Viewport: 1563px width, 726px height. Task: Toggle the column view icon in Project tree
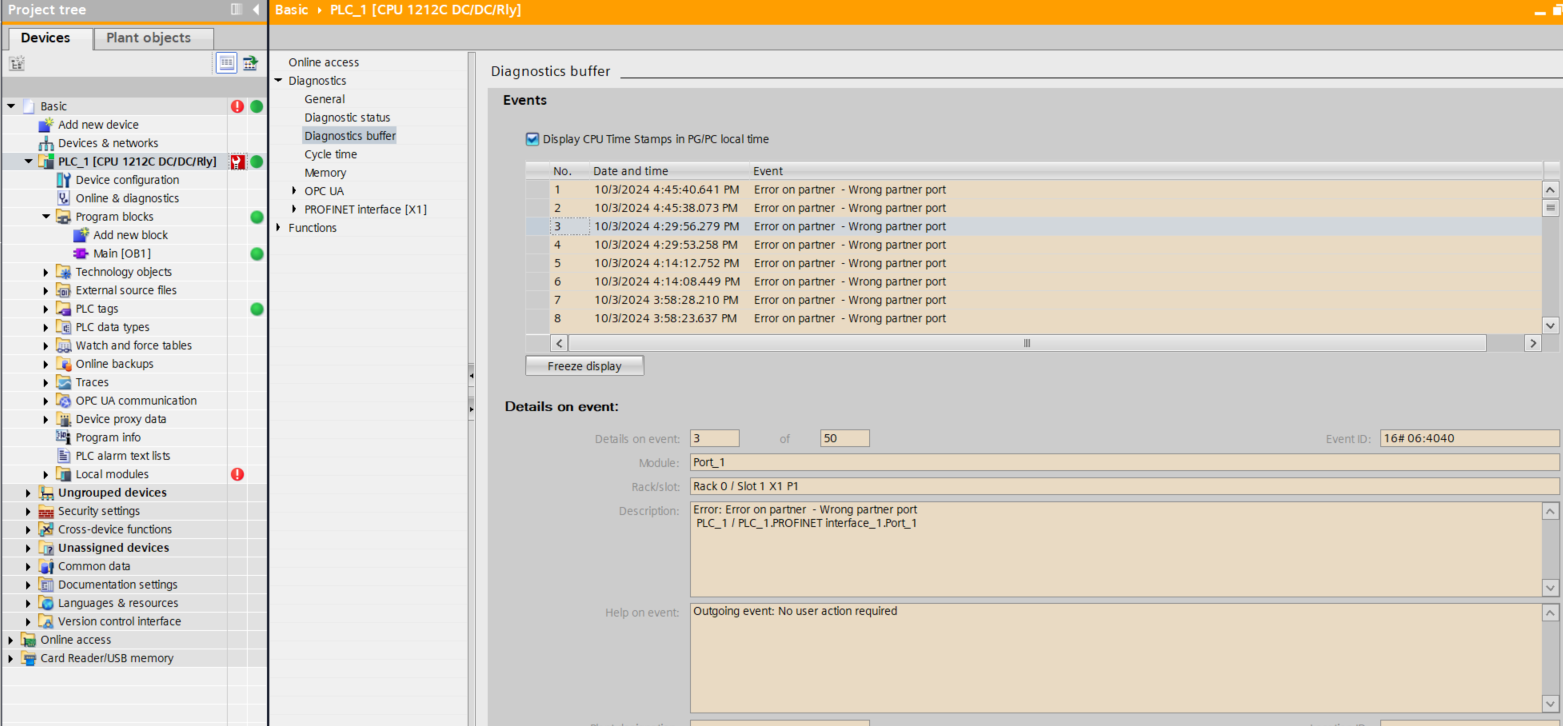pyautogui.click(x=227, y=63)
